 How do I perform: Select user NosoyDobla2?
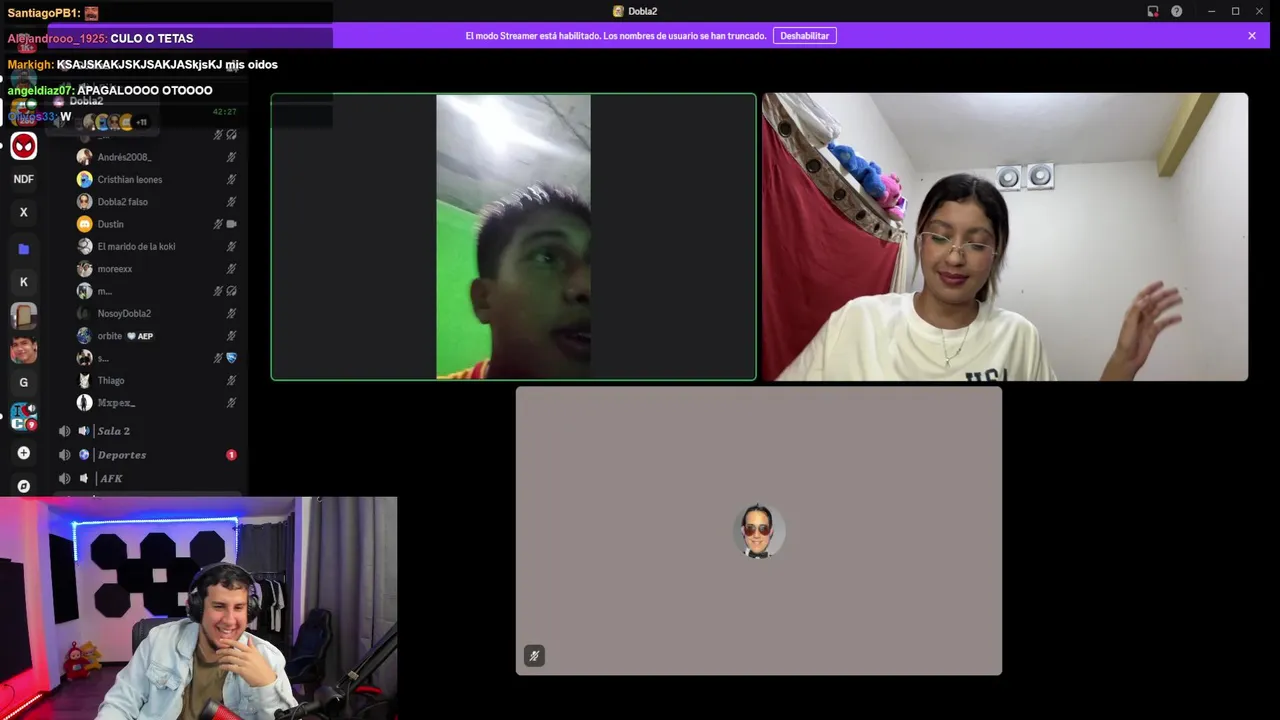157,313
